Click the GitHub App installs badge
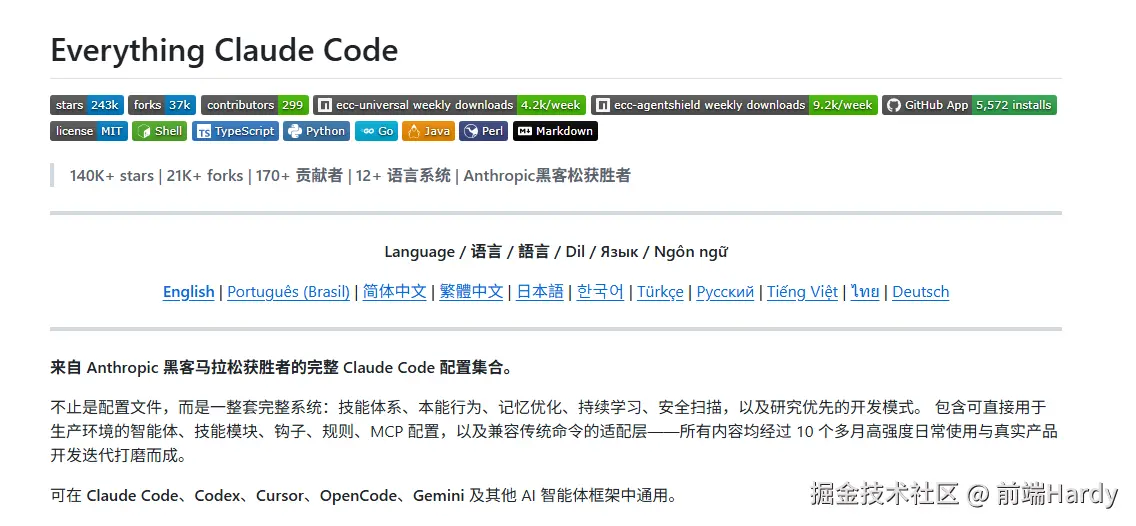Image resolution: width=1136 pixels, height=526 pixels. pos(969,105)
